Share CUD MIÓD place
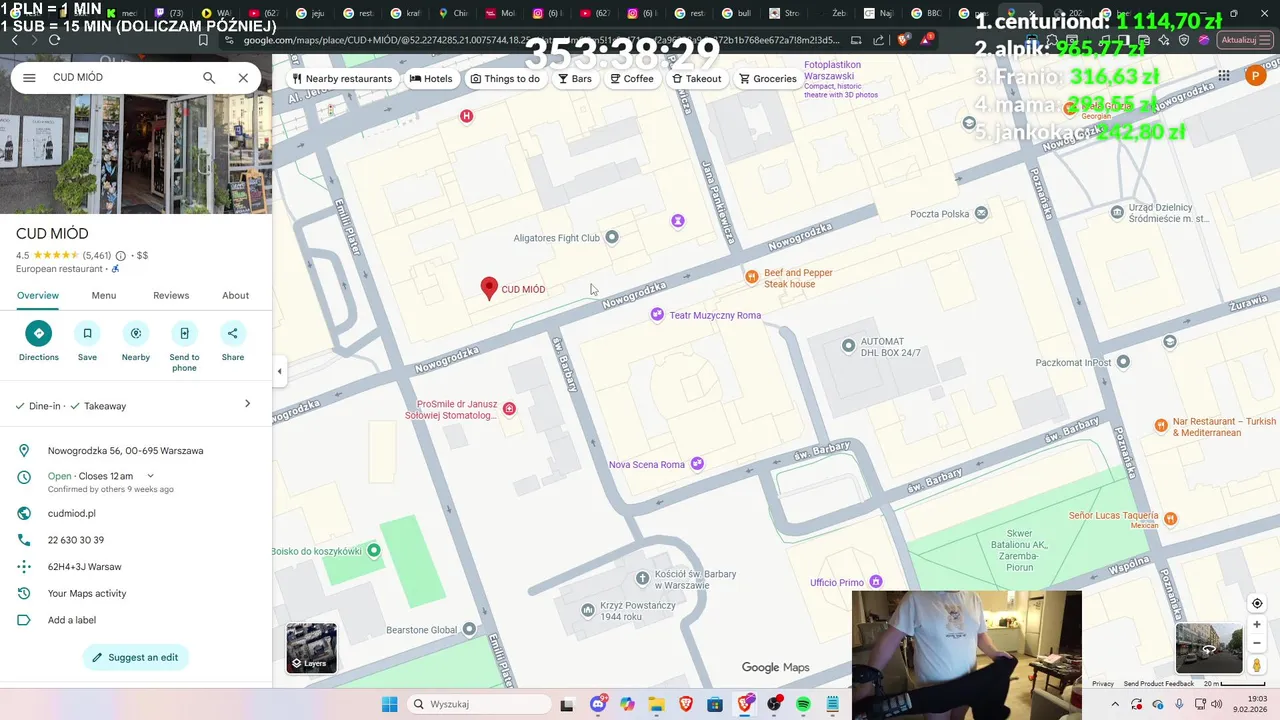 click(x=233, y=341)
